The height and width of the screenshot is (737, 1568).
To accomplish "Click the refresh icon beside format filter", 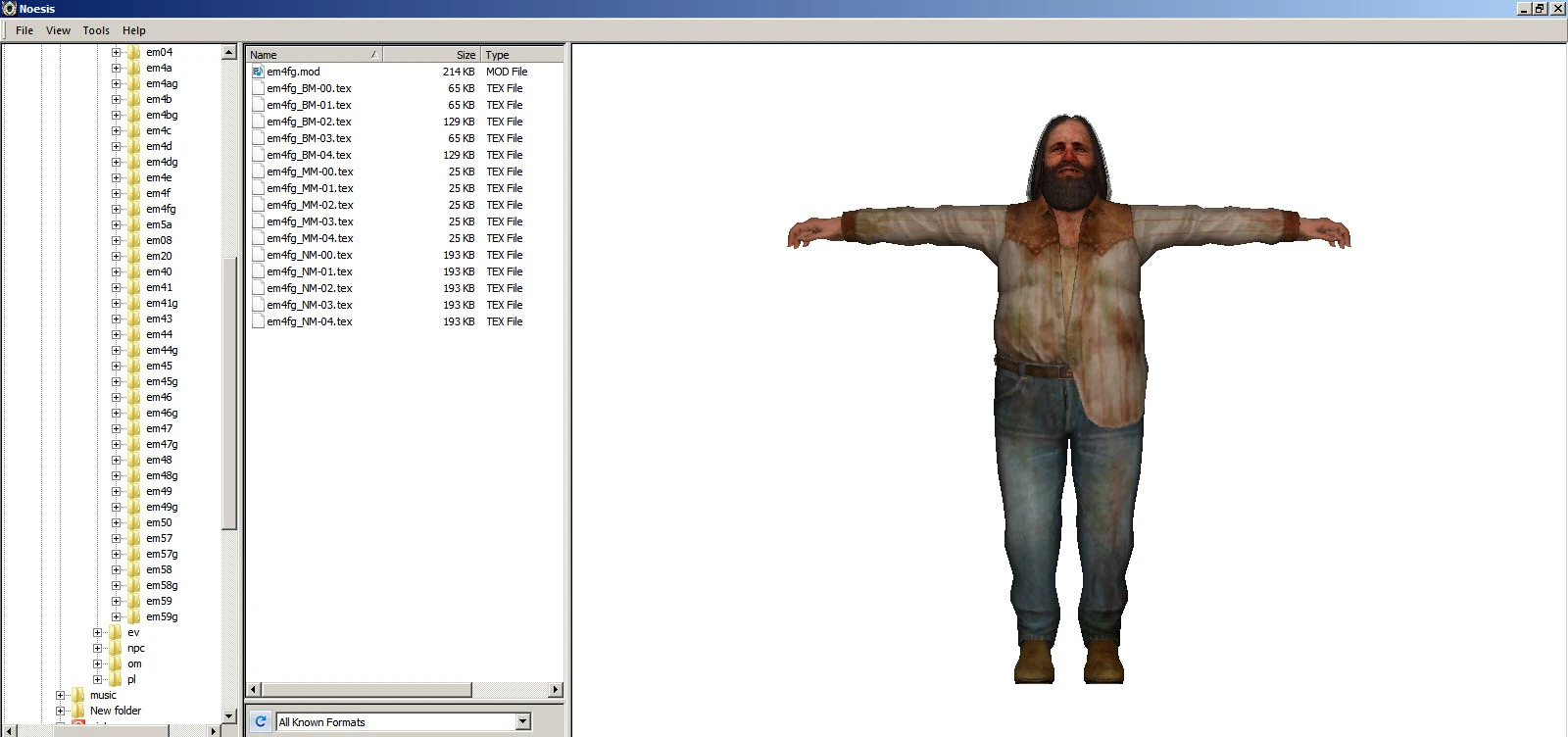I will 261,721.
